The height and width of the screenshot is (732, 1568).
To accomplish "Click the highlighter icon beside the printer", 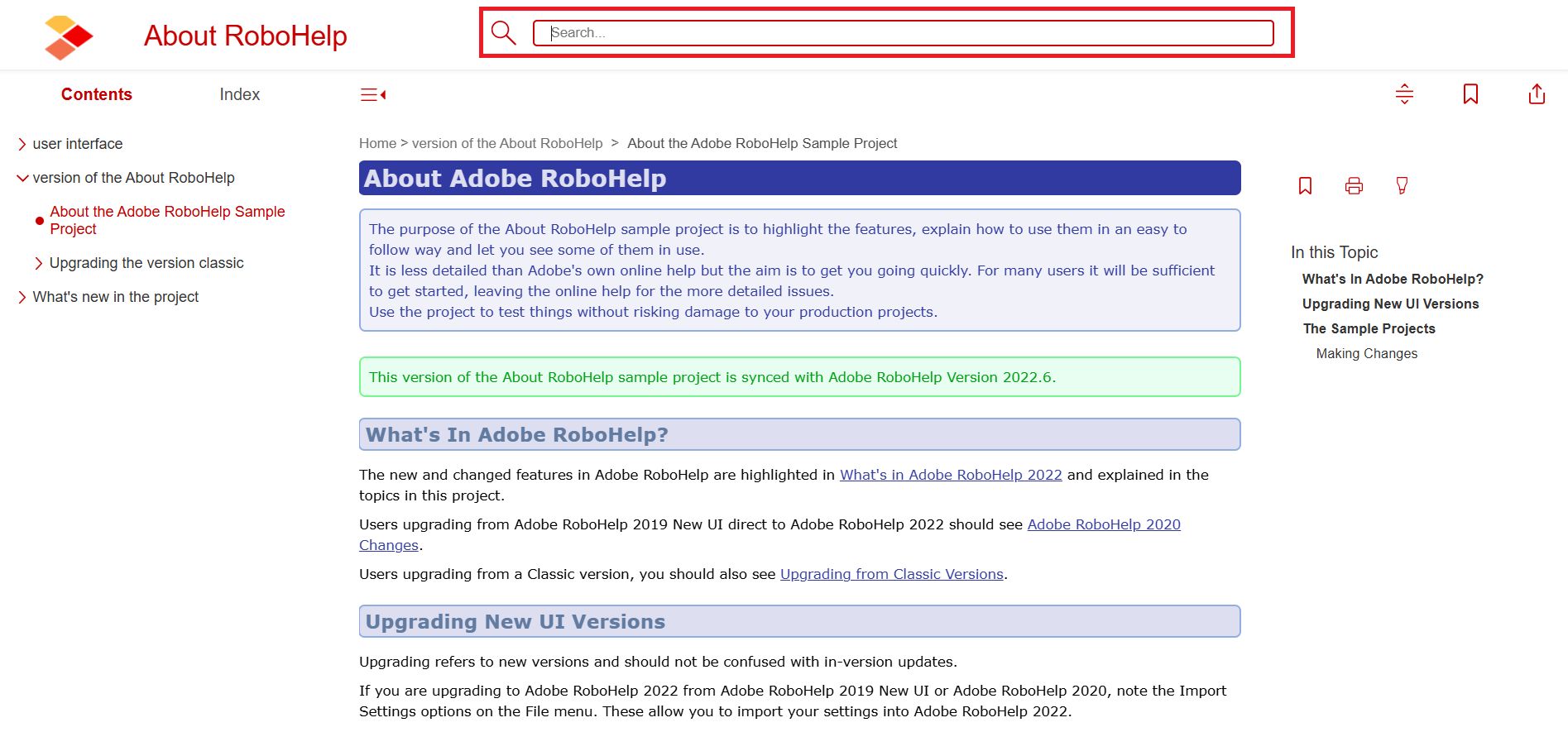I will click(x=1402, y=185).
